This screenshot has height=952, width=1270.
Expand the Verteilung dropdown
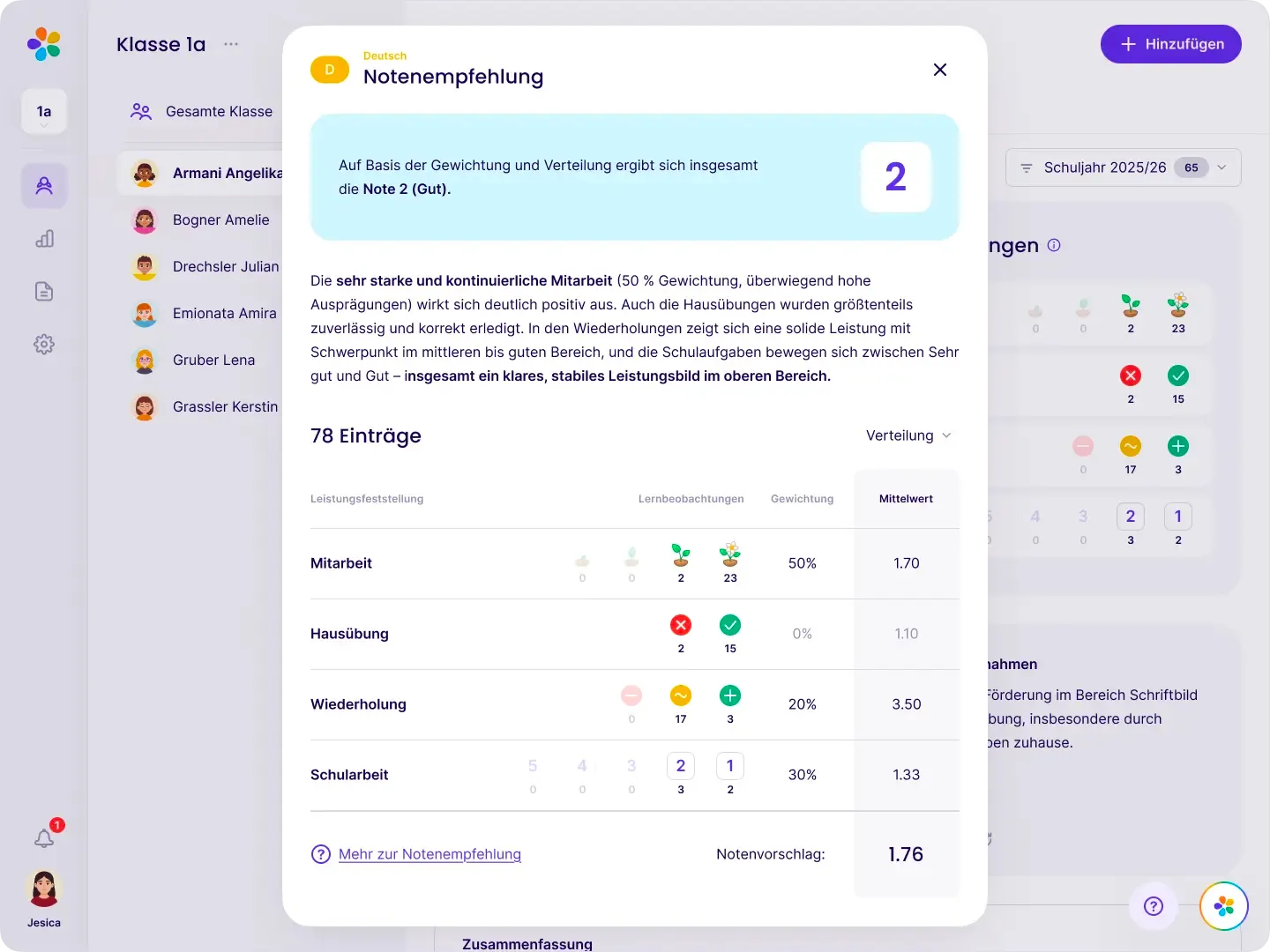click(x=908, y=435)
